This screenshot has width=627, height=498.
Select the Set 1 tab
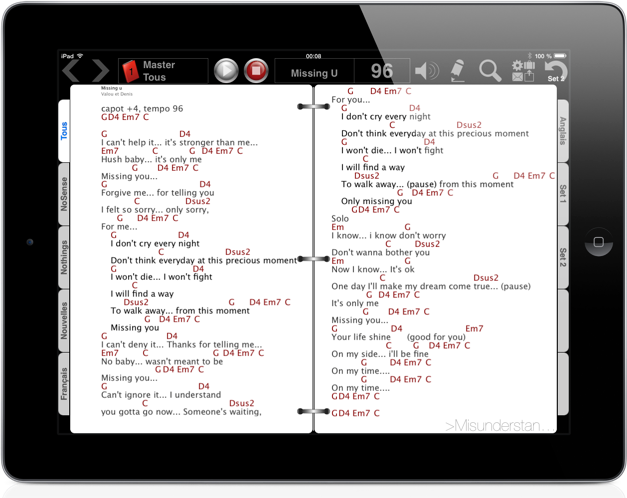pos(563,194)
